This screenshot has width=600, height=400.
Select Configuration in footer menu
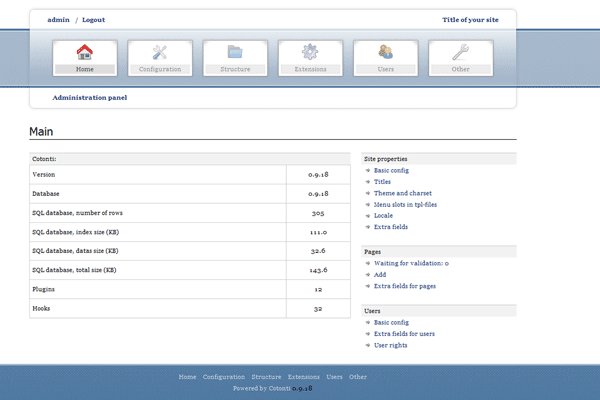tap(224, 377)
